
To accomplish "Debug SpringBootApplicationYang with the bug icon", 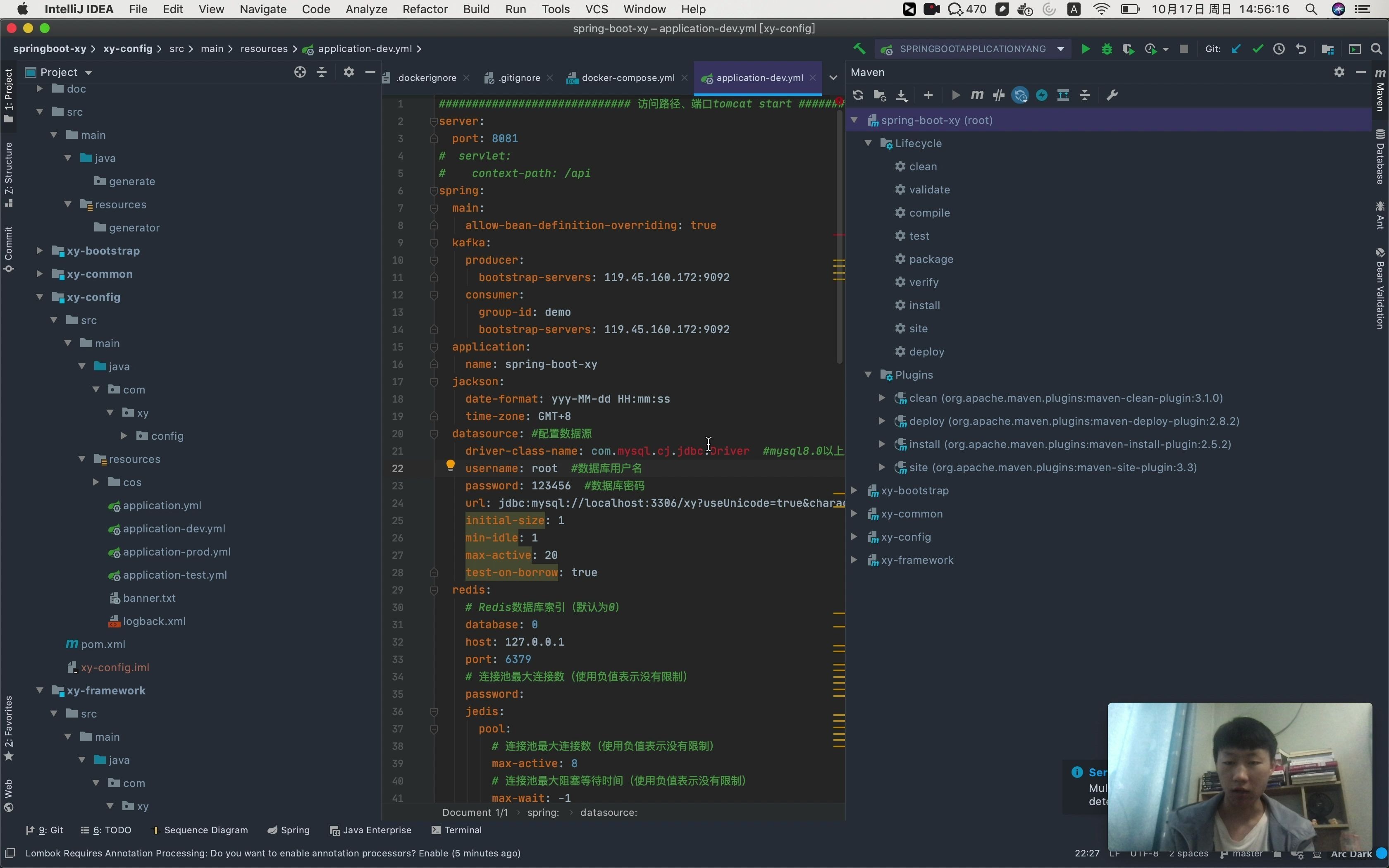I will click(x=1106, y=49).
